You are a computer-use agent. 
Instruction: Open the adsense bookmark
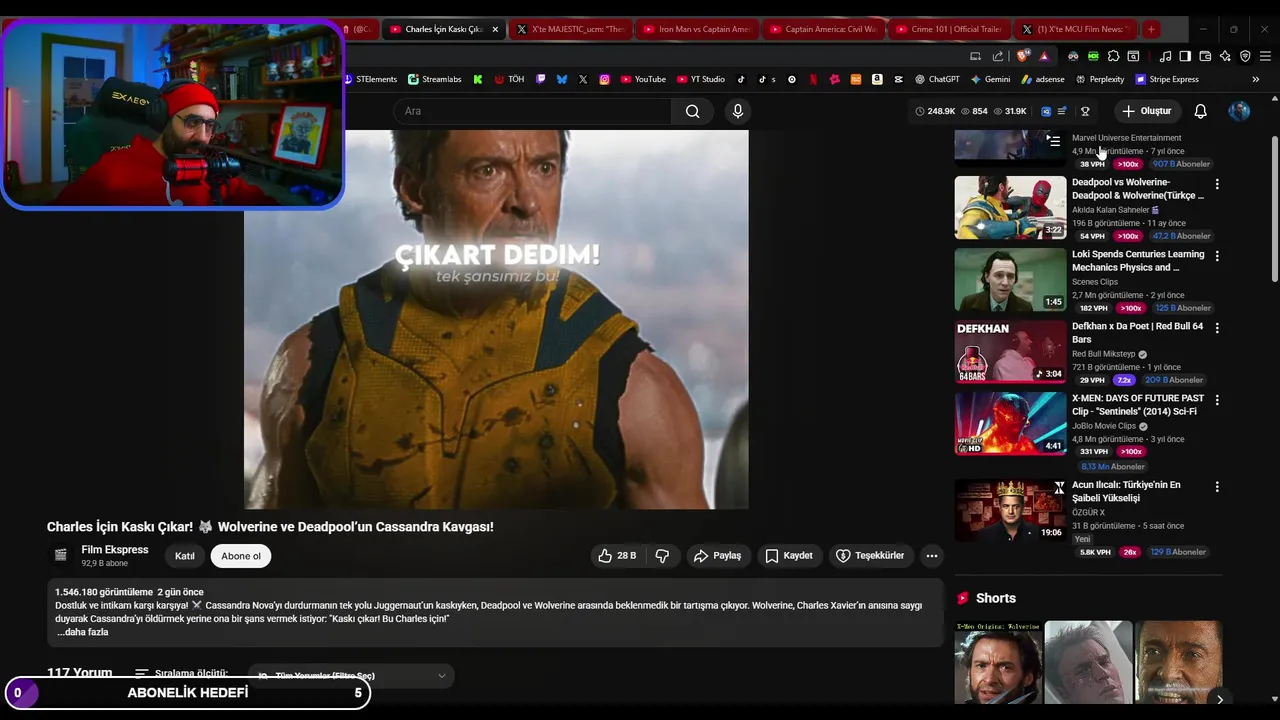tap(1042, 79)
